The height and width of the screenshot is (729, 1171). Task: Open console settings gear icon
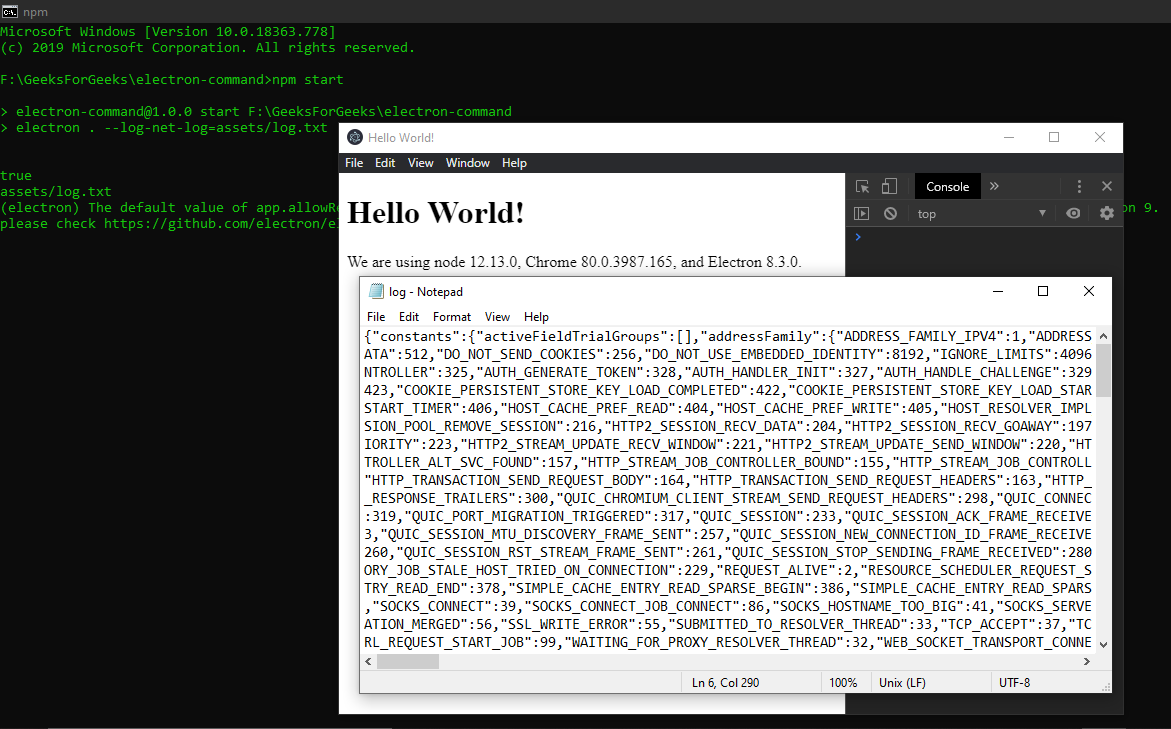pos(1107,214)
